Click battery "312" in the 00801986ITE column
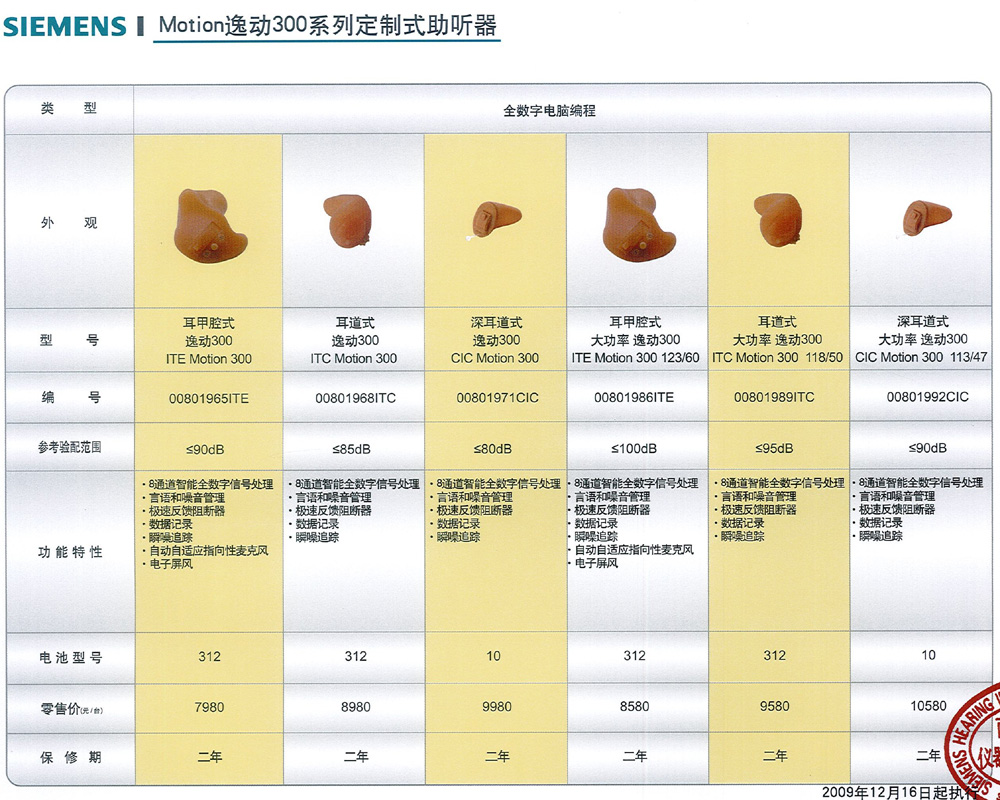The image size is (1000, 800). click(x=635, y=656)
